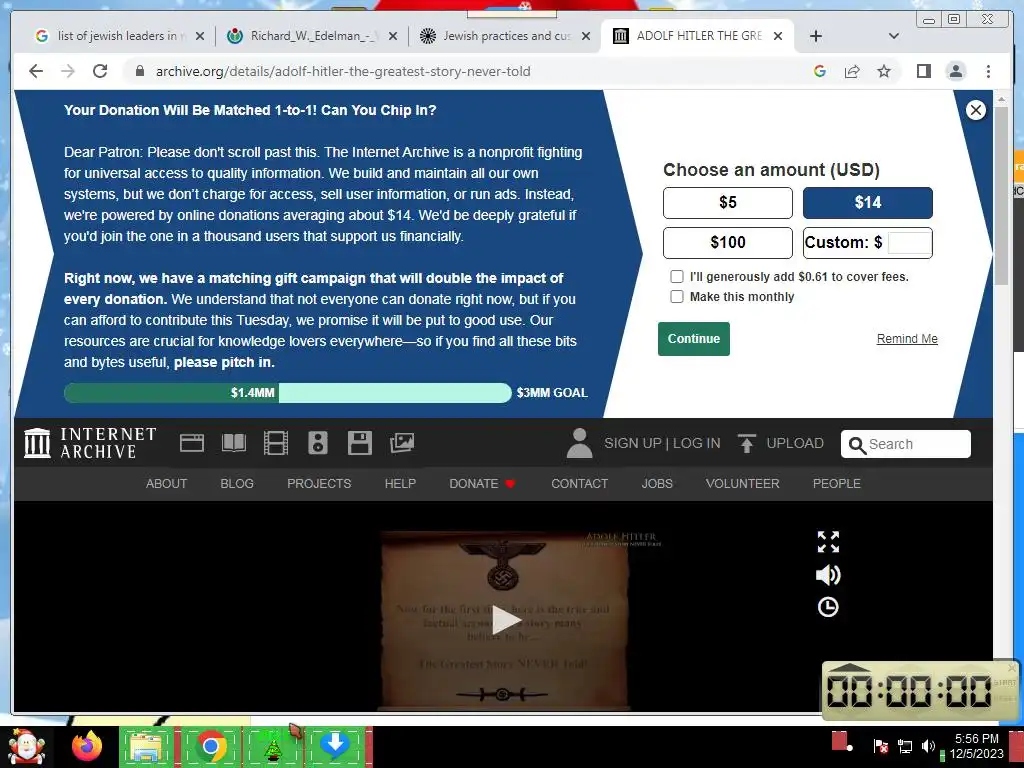Check the Make this monthly box

pos(677,296)
